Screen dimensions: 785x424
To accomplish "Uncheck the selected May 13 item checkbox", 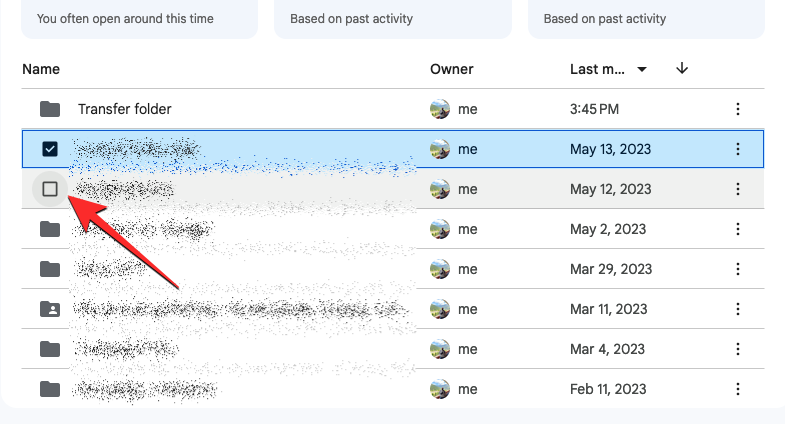I will pyautogui.click(x=50, y=149).
